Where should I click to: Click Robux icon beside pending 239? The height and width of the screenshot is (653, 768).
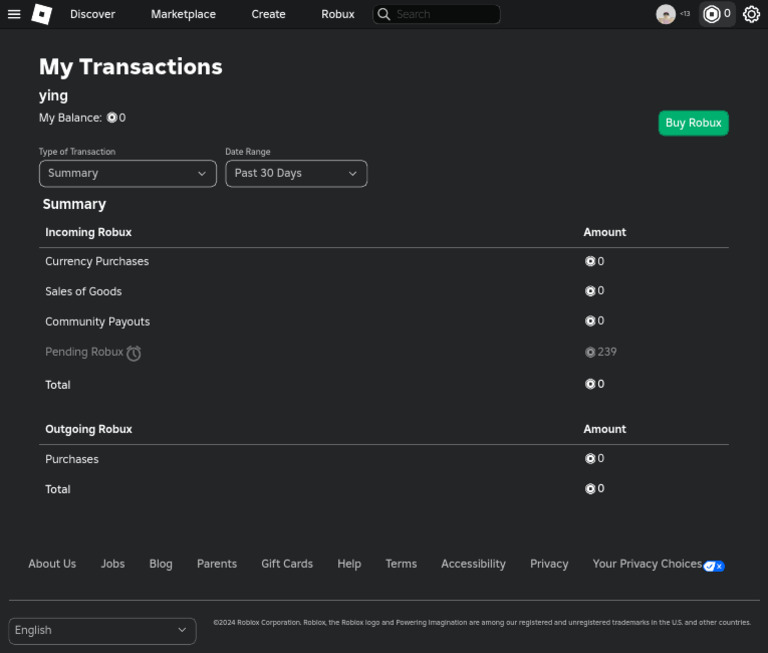tap(590, 352)
